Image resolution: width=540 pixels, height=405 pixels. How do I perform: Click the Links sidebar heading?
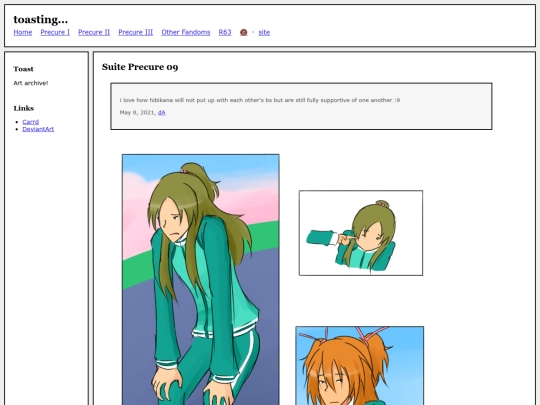24,108
